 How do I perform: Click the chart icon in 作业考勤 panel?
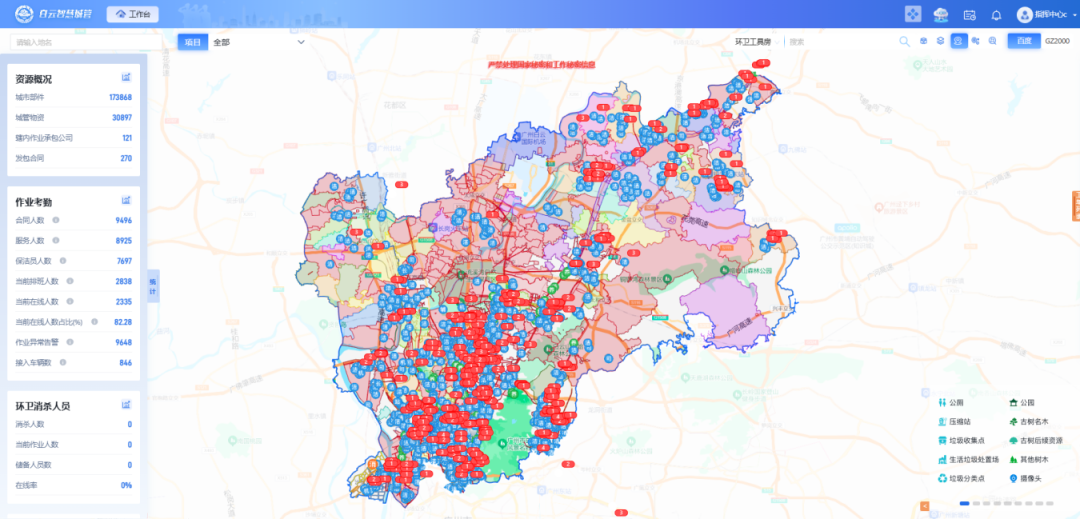126,201
